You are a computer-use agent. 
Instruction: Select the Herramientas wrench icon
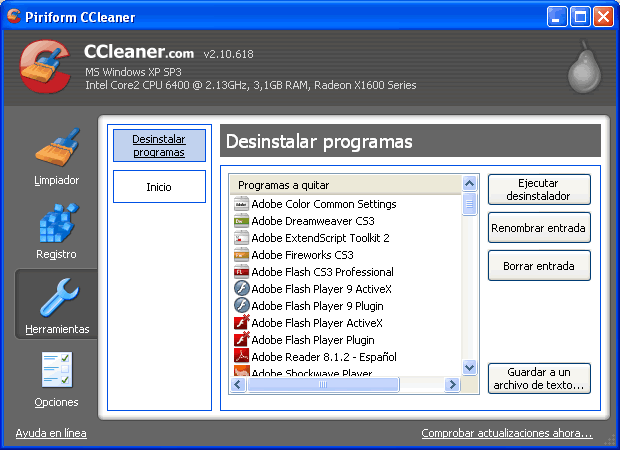pos(59,297)
